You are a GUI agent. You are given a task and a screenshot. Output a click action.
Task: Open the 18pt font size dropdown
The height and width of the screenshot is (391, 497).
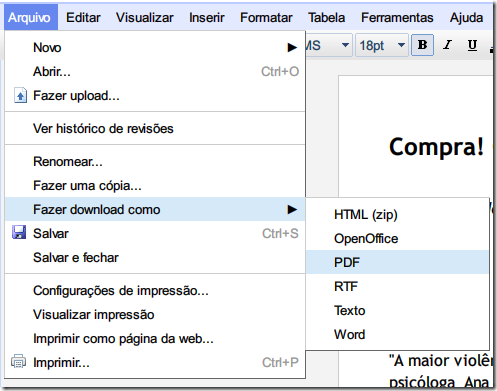click(382, 45)
